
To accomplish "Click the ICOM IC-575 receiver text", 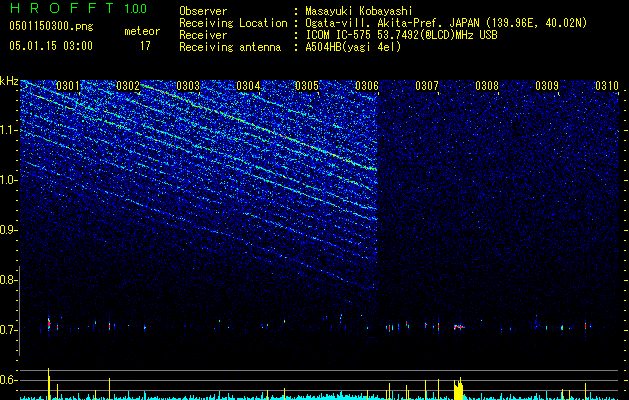I will pyautogui.click(x=401, y=35).
